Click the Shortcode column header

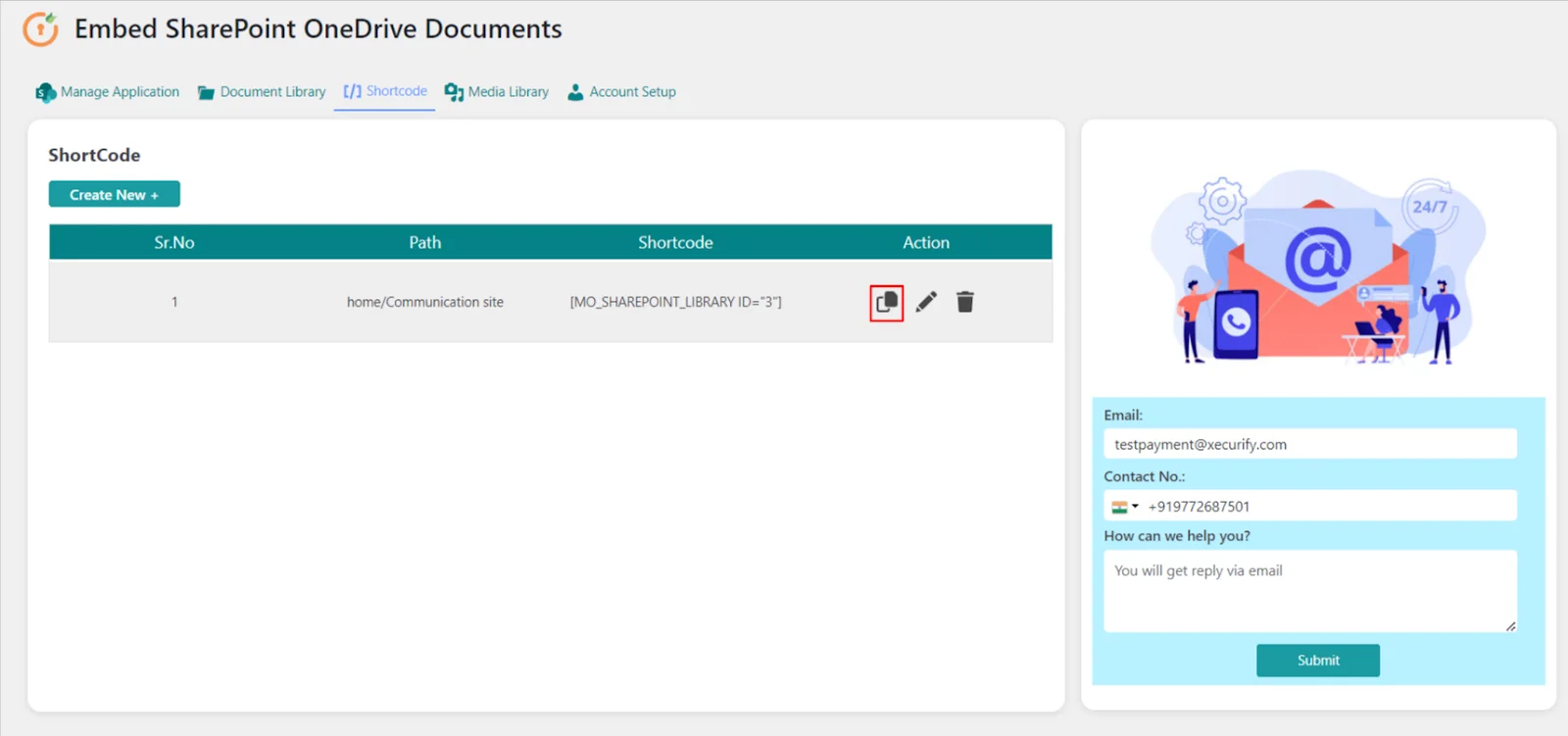coord(675,242)
